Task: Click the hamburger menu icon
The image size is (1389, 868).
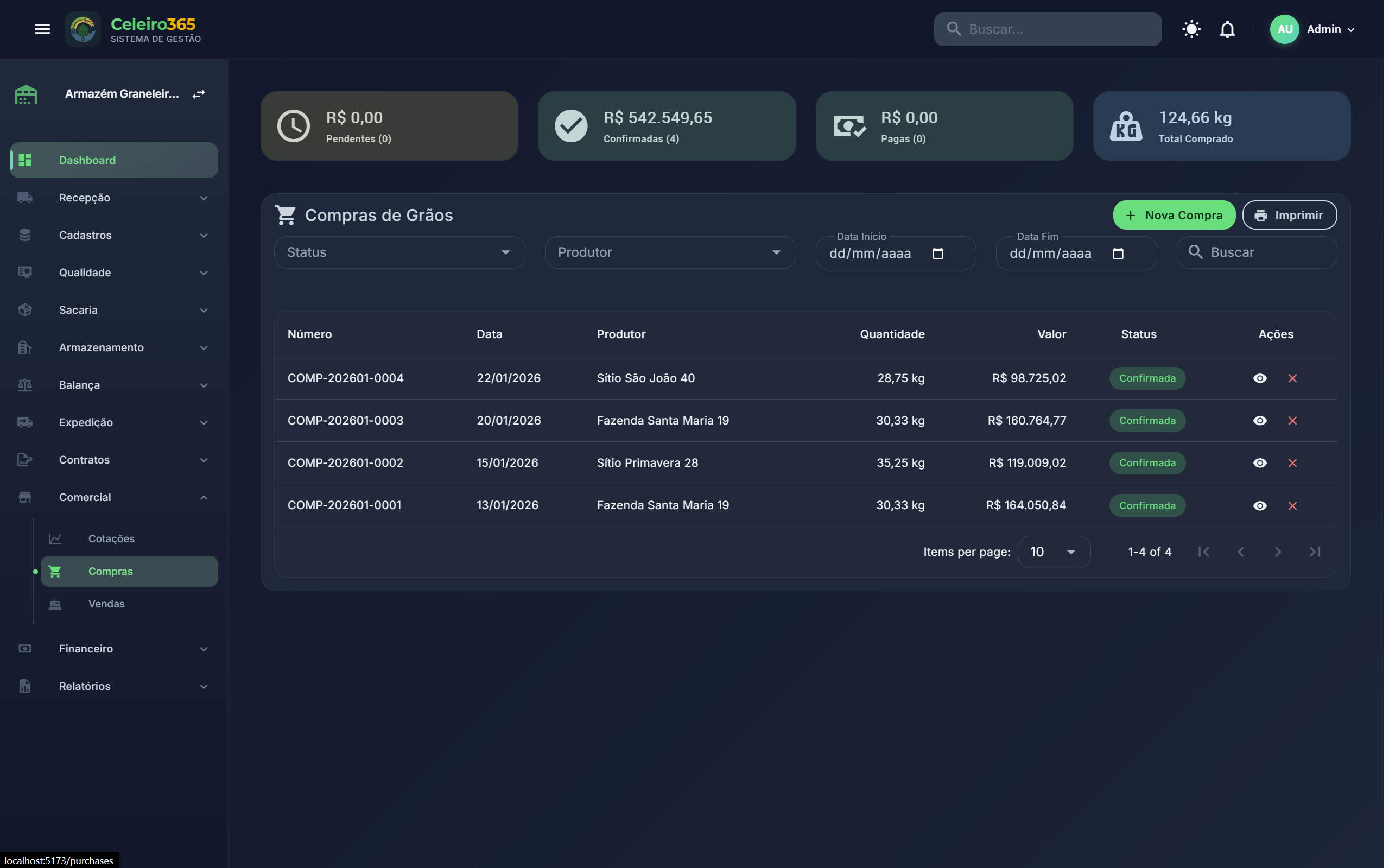Action: [42, 29]
